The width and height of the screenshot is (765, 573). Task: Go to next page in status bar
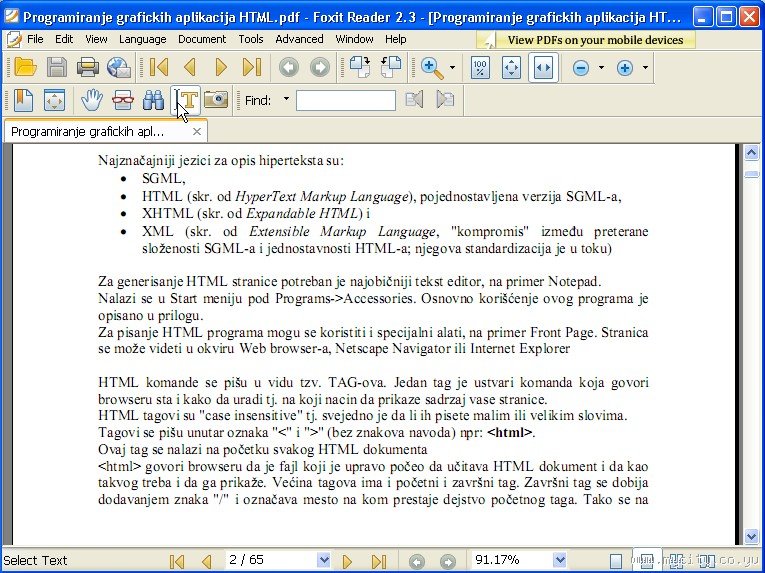347,561
